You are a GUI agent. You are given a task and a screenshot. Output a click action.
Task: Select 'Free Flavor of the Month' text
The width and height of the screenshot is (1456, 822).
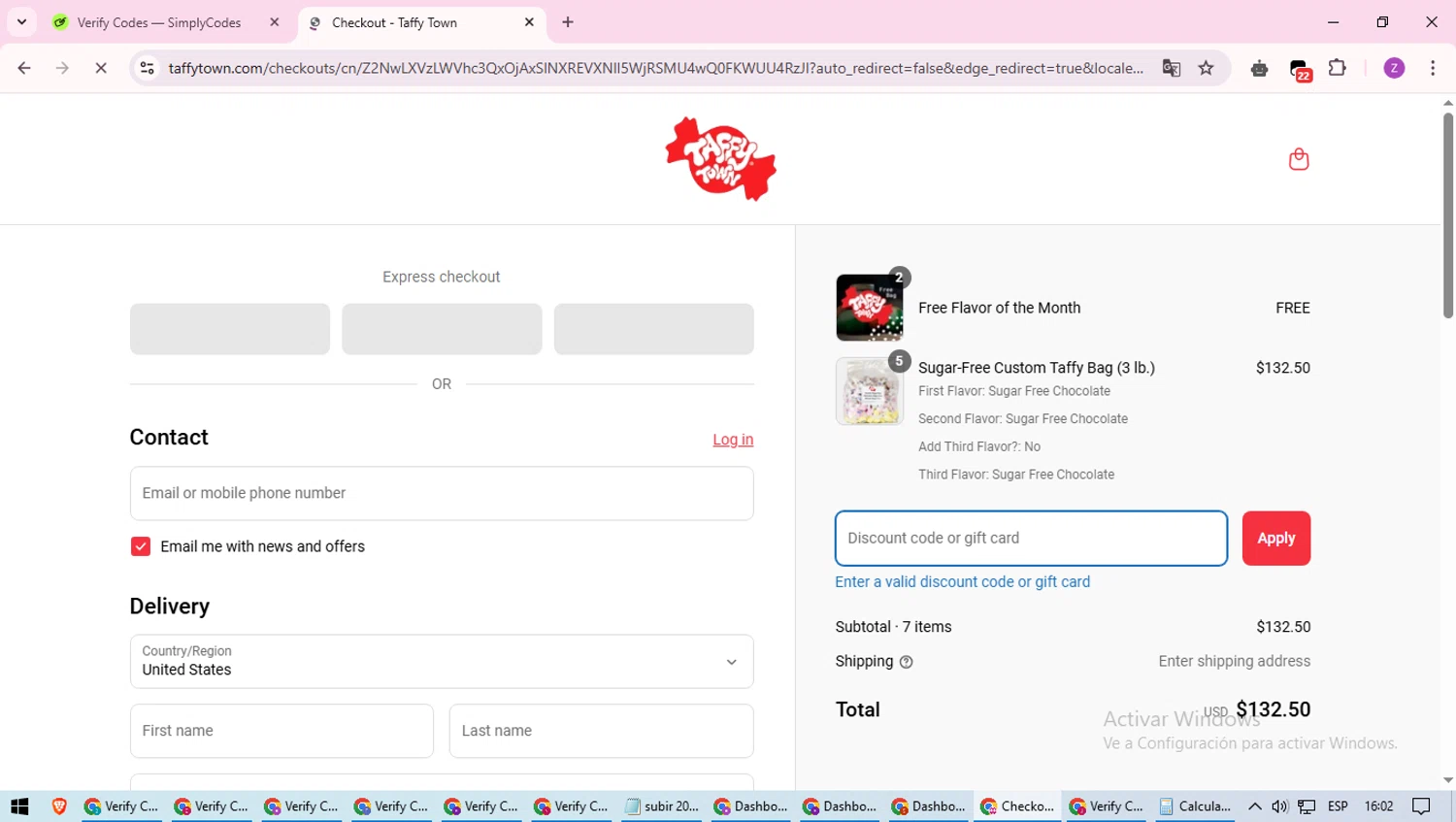[999, 308]
